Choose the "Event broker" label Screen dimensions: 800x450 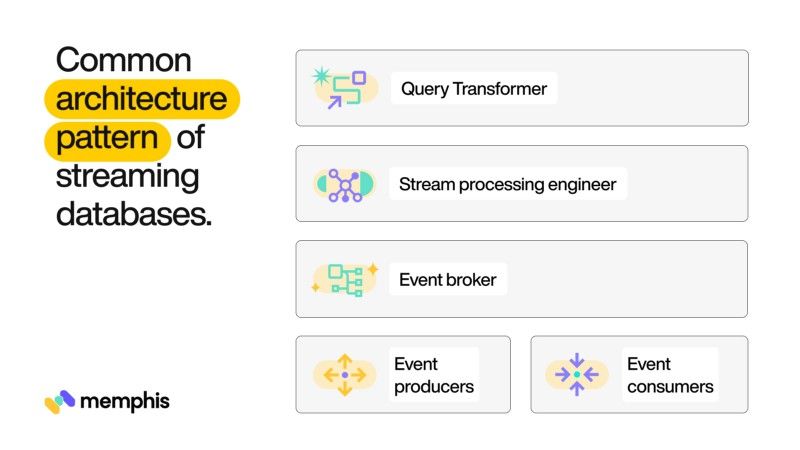point(447,279)
